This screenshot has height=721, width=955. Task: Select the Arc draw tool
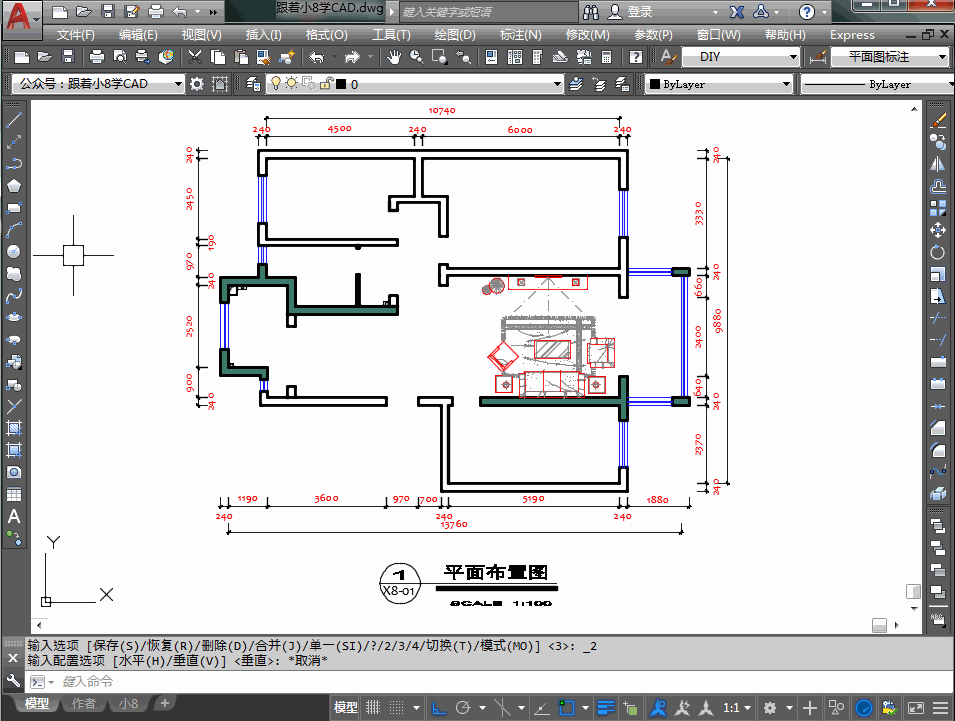[x=13, y=230]
